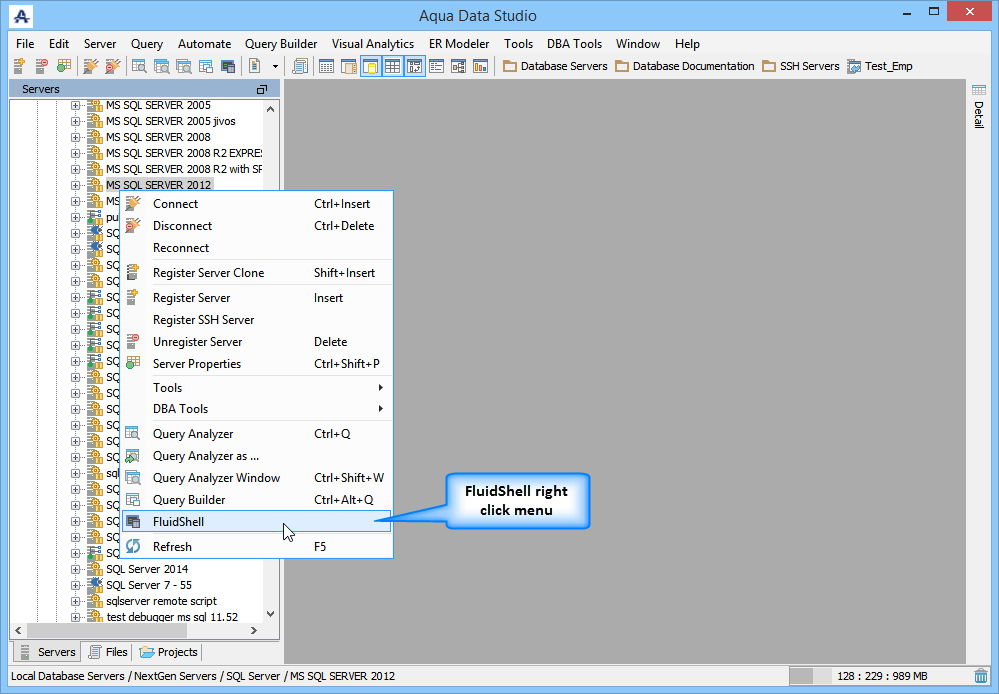Expand the MS SQL SERVER 2012 node
Screen dimensions: 999x694
coord(75,185)
